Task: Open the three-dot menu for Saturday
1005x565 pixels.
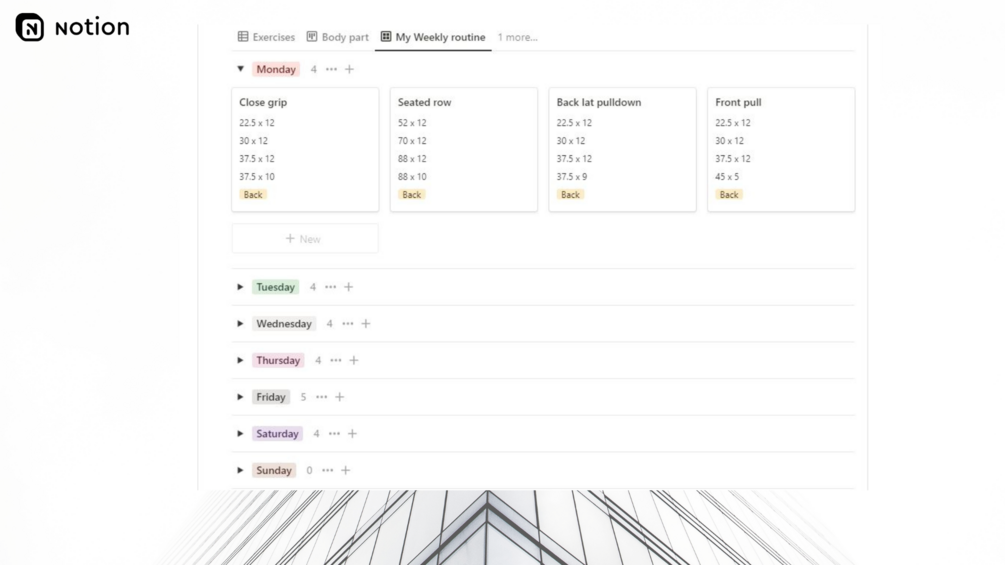Action: click(334, 434)
